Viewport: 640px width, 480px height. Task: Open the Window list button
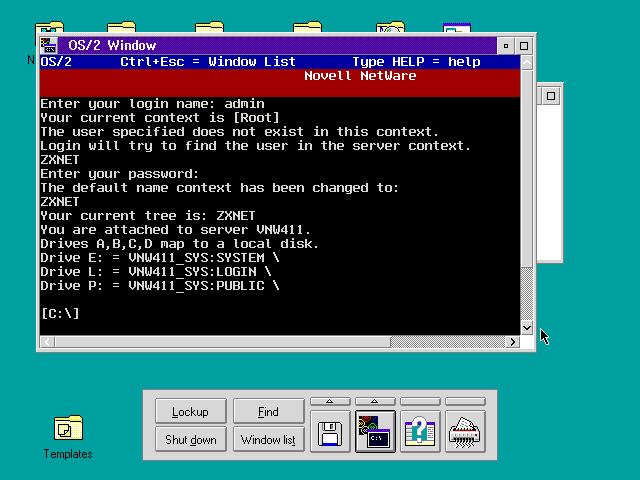pyautogui.click(x=269, y=439)
